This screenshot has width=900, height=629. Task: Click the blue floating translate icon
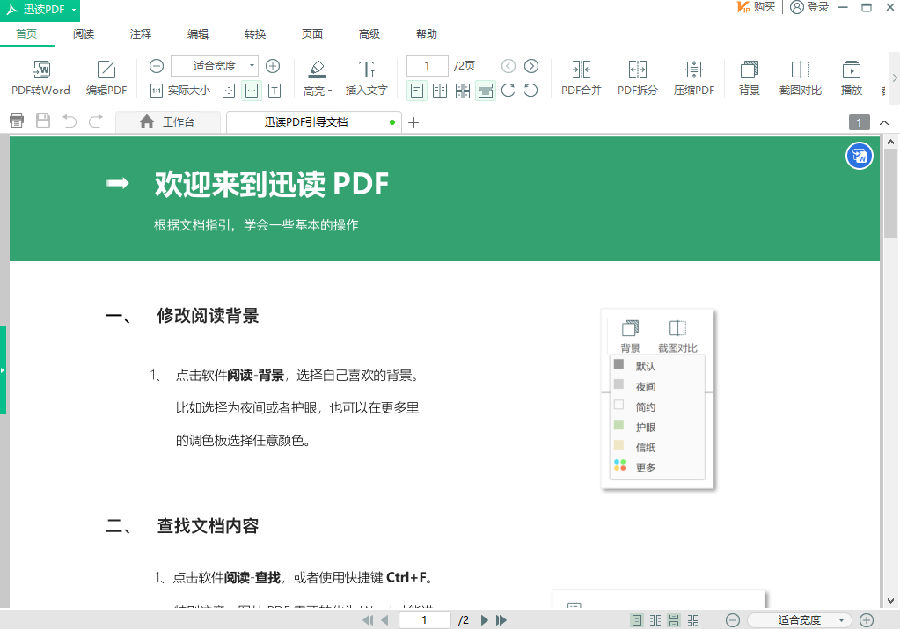coord(859,156)
